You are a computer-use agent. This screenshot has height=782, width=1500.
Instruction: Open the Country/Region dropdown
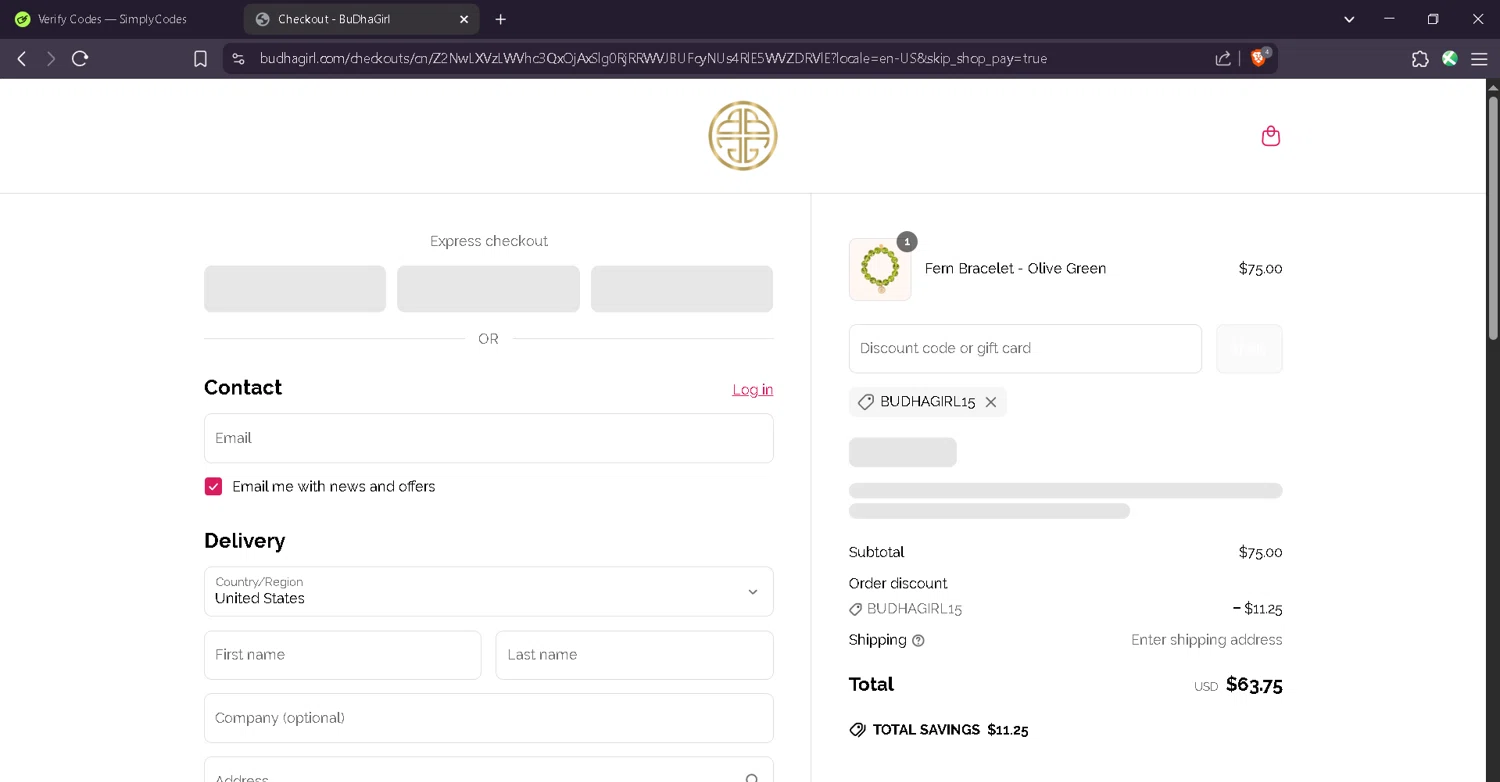pos(489,591)
